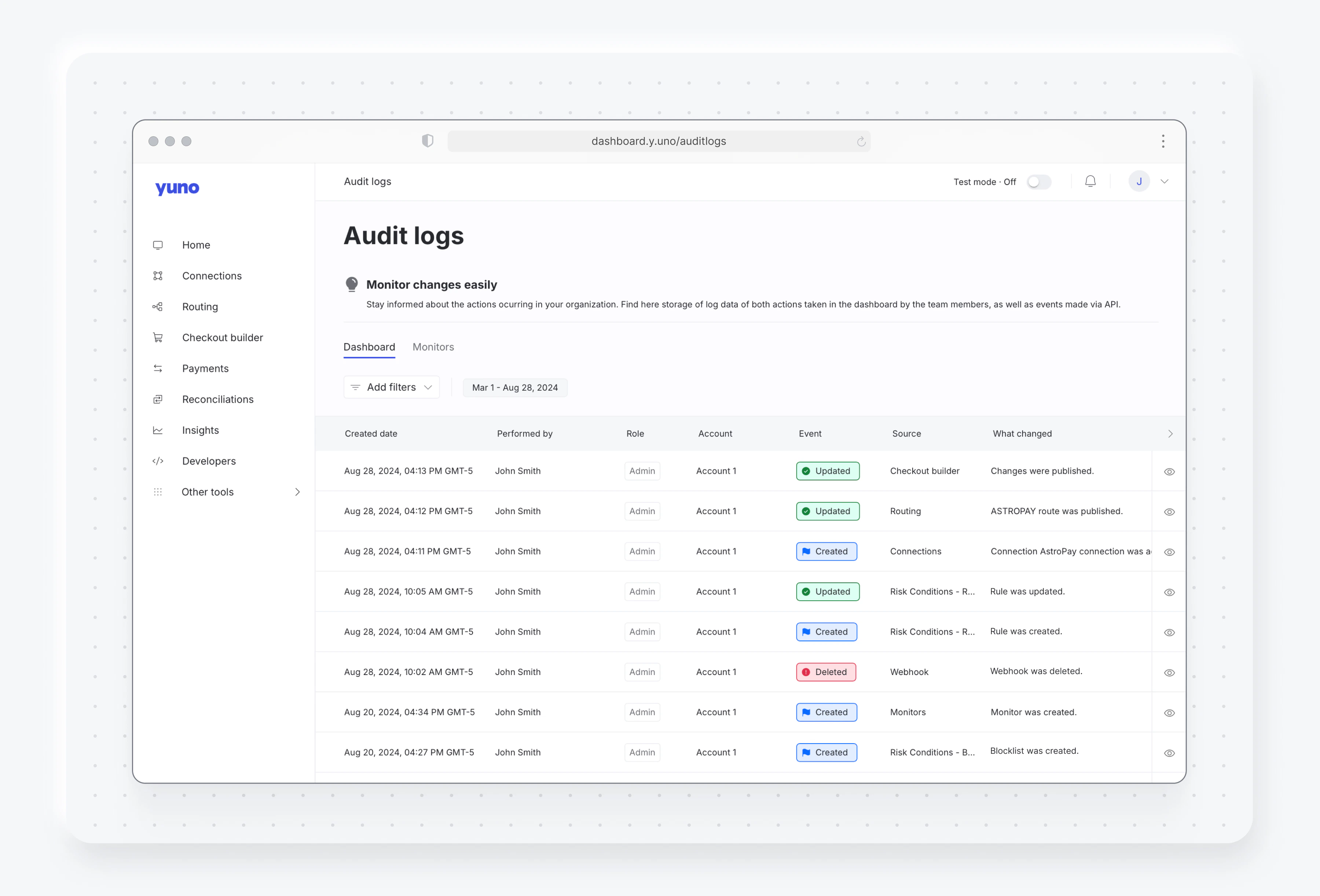1320x896 pixels.
Task: Click the yuno logo
Action: (177, 188)
